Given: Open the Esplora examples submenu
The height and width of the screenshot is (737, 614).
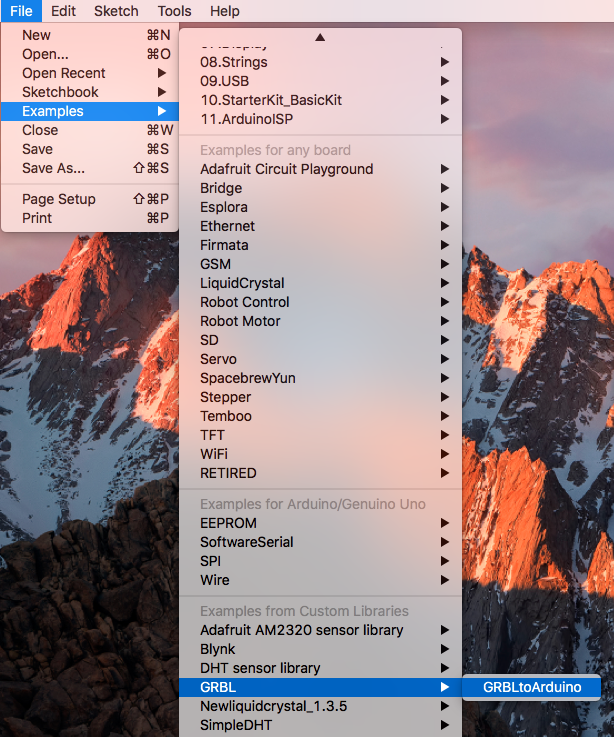Looking at the screenshot, I should click(320, 207).
